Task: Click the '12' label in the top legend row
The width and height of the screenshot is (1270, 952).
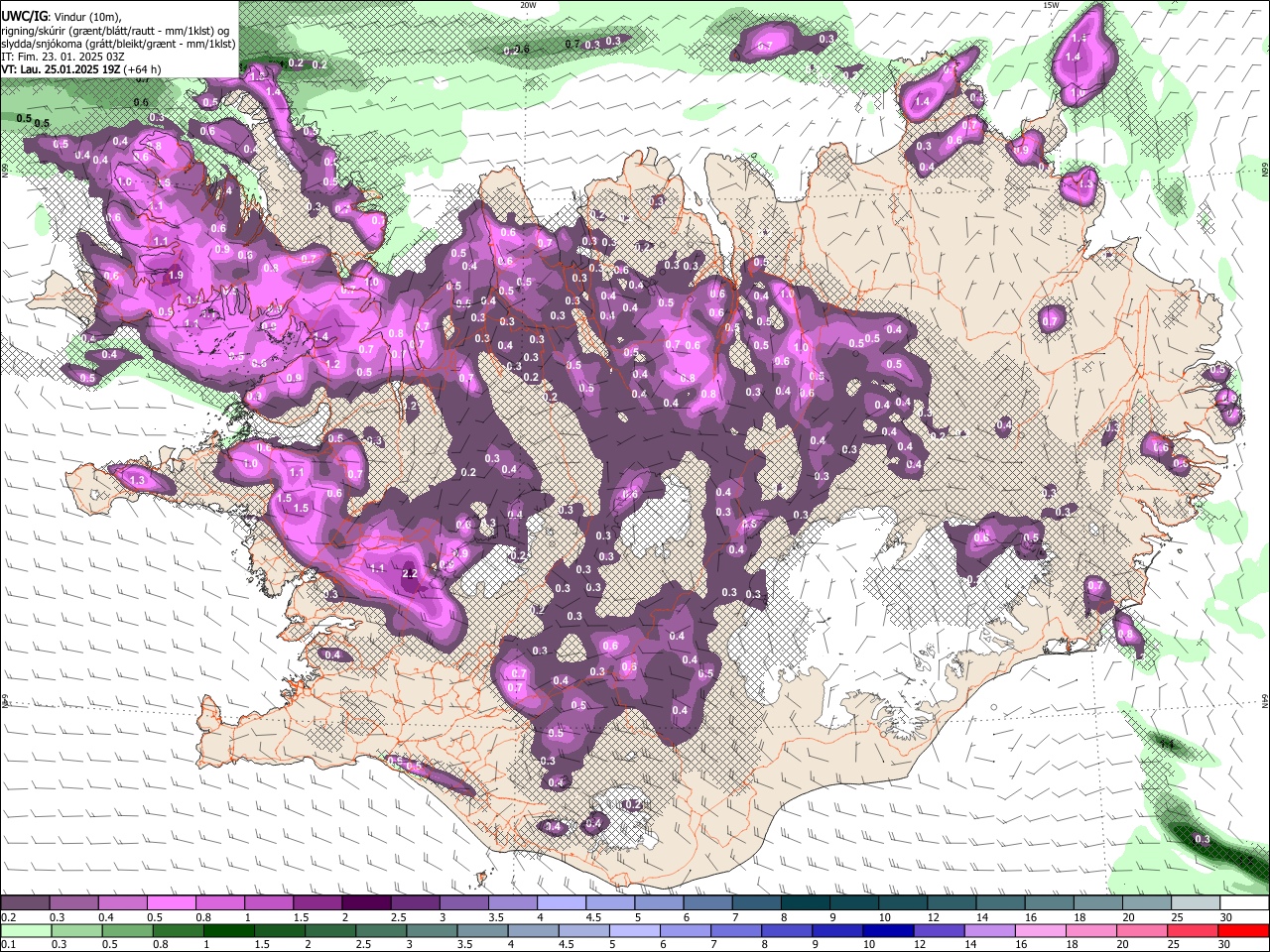Action: coord(934,917)
